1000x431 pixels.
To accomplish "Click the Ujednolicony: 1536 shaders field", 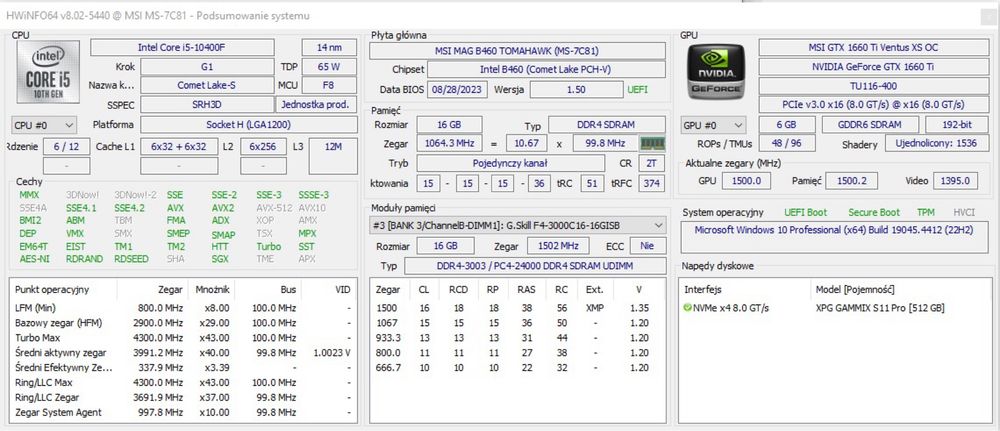I will coord(936,143).
